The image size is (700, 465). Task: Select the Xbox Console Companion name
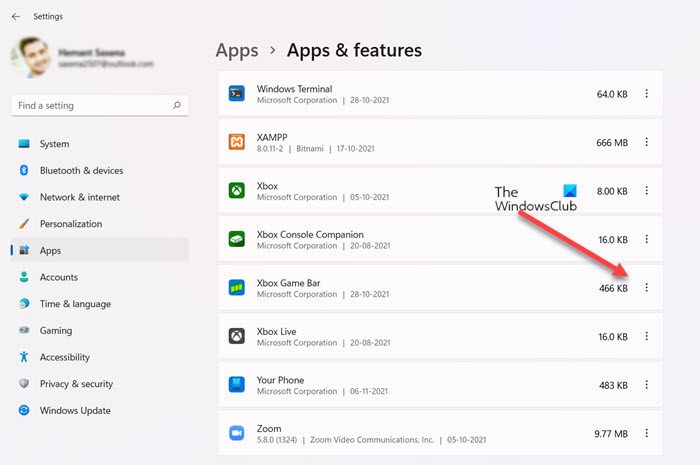pos(310,235)
